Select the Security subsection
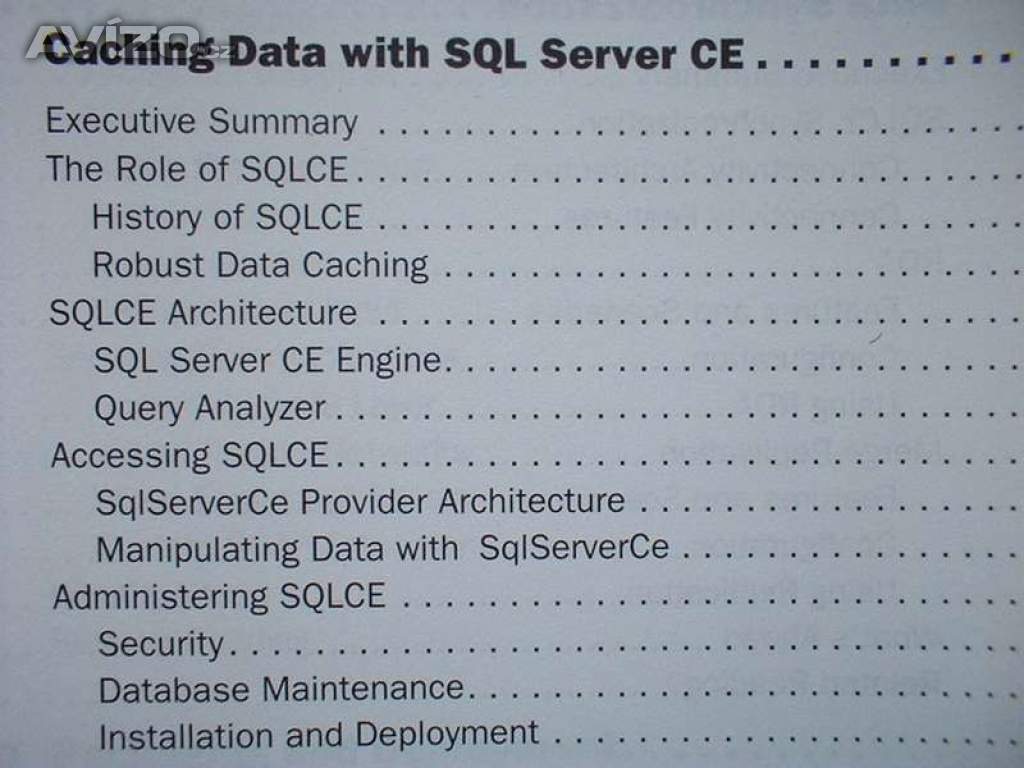Image resolution: width=1024 pixels, height=768 pixels. [x=160, y=644]
